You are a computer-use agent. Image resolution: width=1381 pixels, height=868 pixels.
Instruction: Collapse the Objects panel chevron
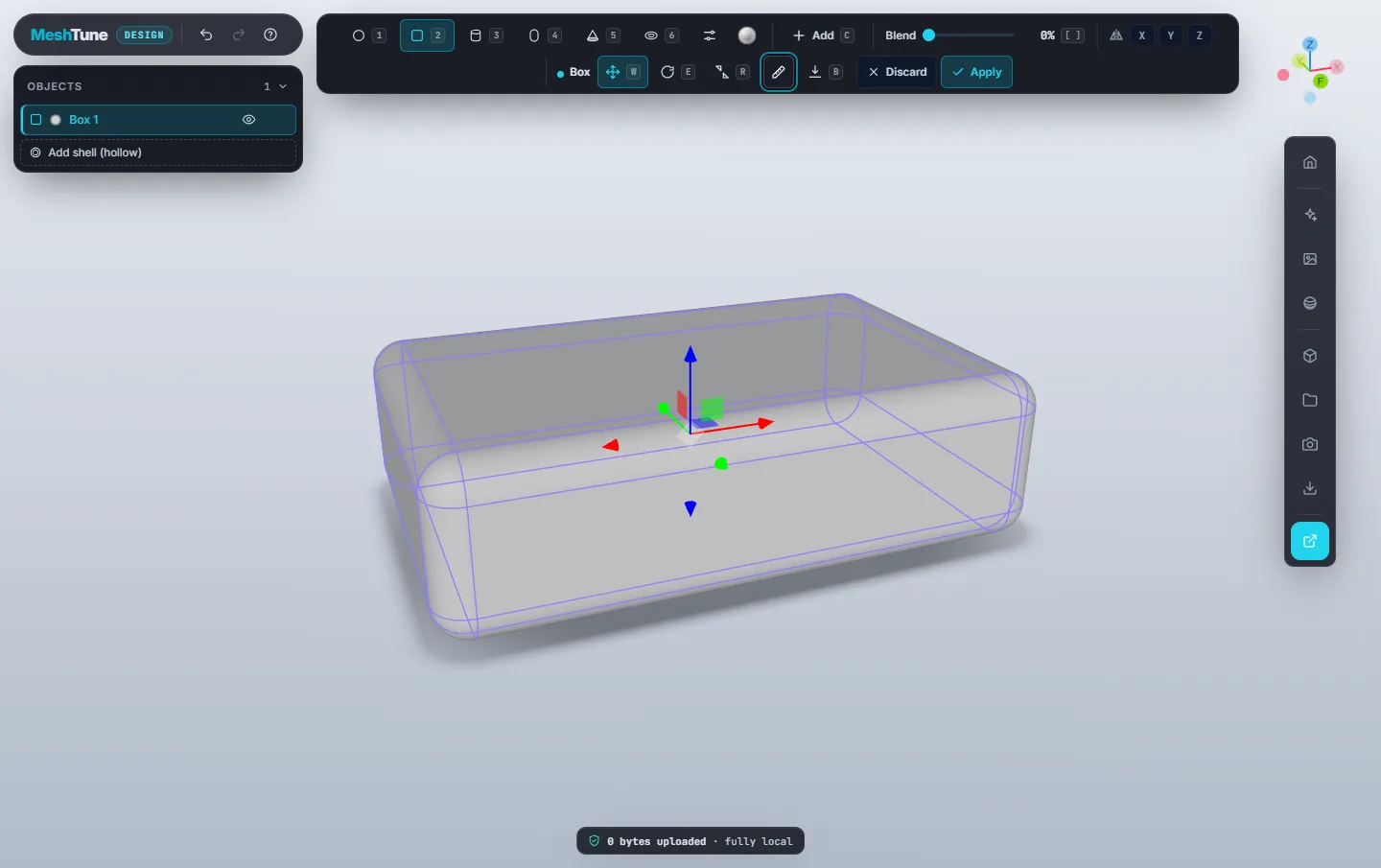click(283, 86)
